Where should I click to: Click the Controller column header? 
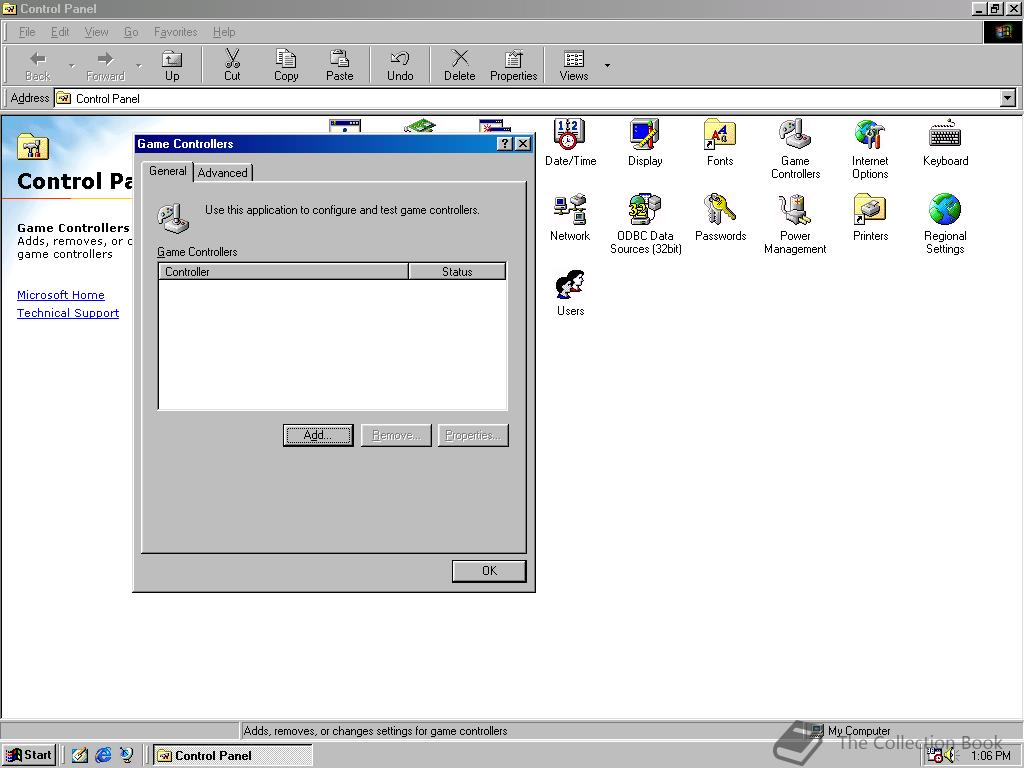tap(283, 272)
